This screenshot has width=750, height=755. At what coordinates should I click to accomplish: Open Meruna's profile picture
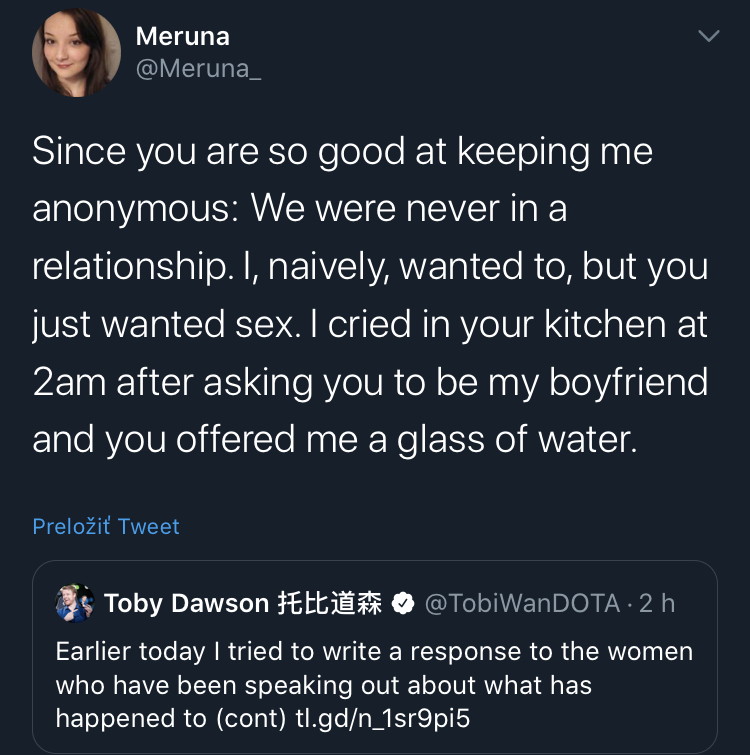(76, 53)
